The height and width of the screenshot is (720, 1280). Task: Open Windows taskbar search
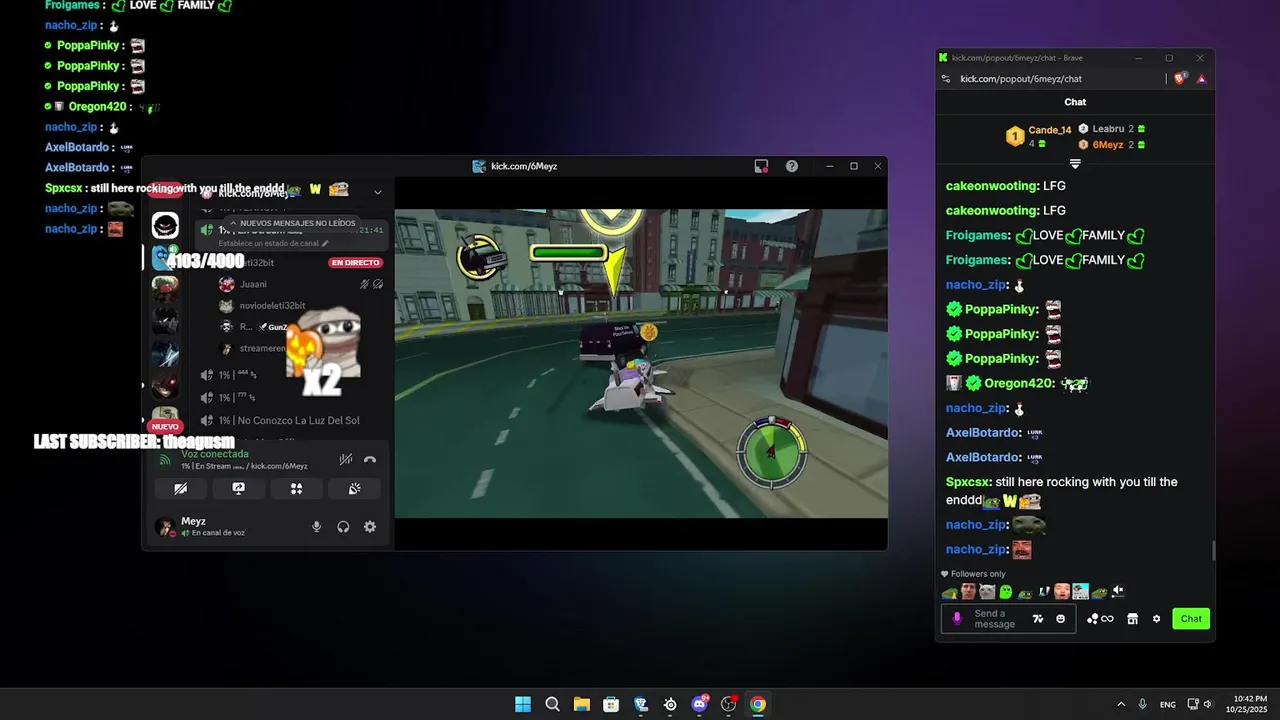coord(552,704)
